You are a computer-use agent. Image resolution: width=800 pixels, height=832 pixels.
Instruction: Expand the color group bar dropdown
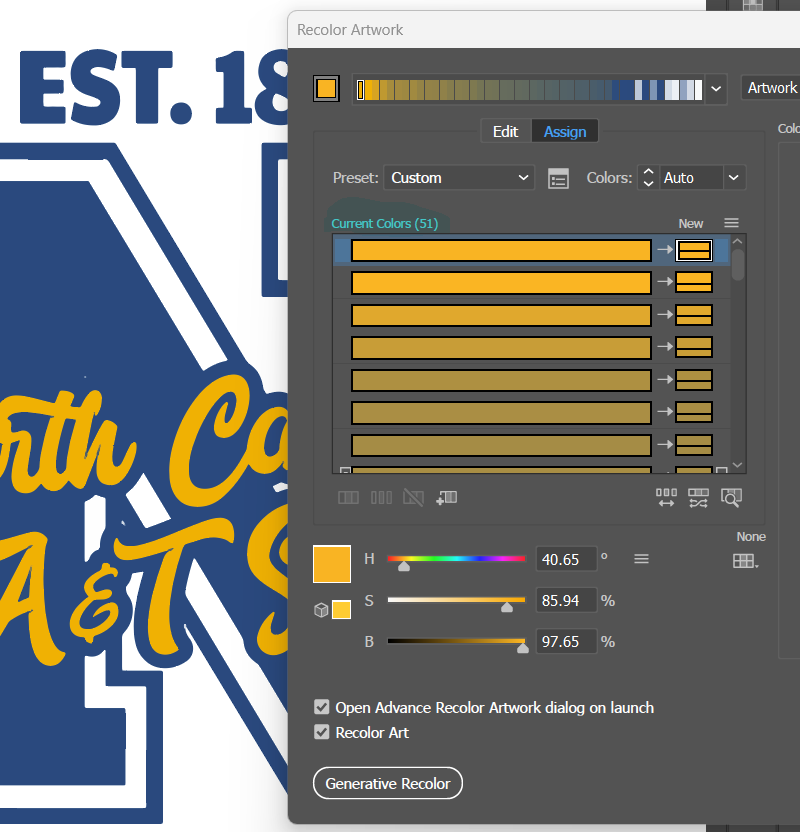point(716,89)
